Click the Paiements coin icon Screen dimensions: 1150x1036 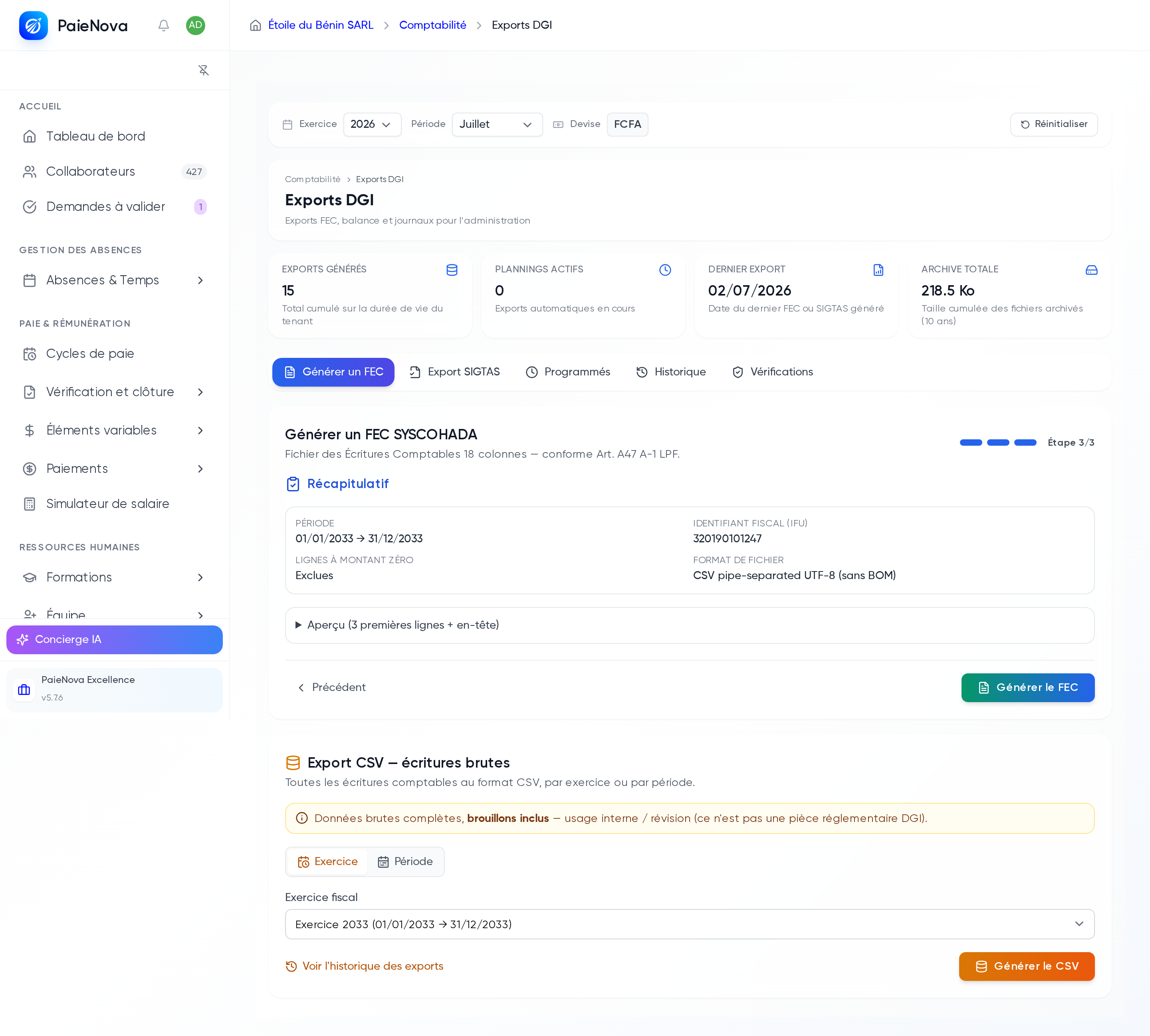pyautogui.click(x=30, y=469)
